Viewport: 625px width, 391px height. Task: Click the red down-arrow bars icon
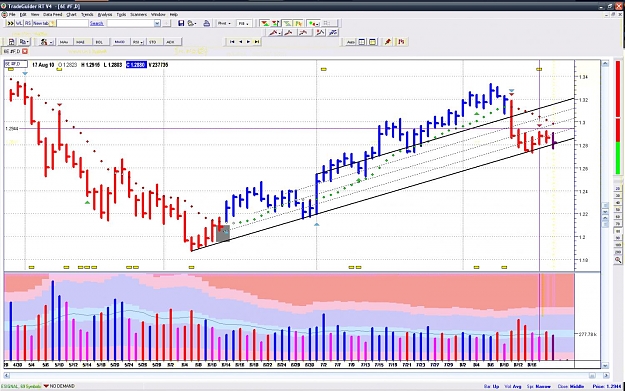click(275, 24)
